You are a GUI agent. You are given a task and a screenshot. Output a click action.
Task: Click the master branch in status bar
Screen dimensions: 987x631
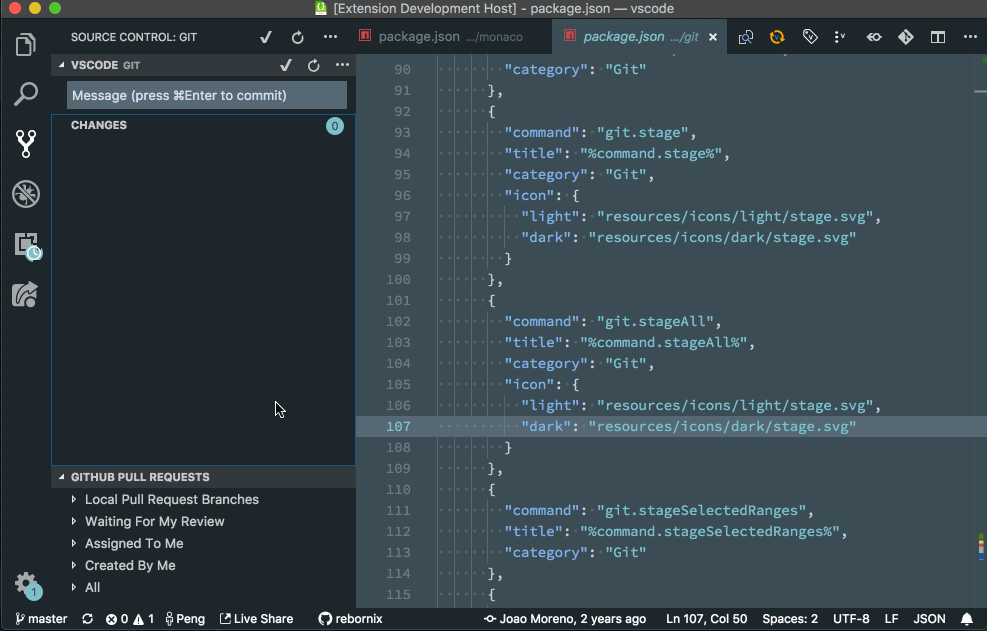coord(41,619)
